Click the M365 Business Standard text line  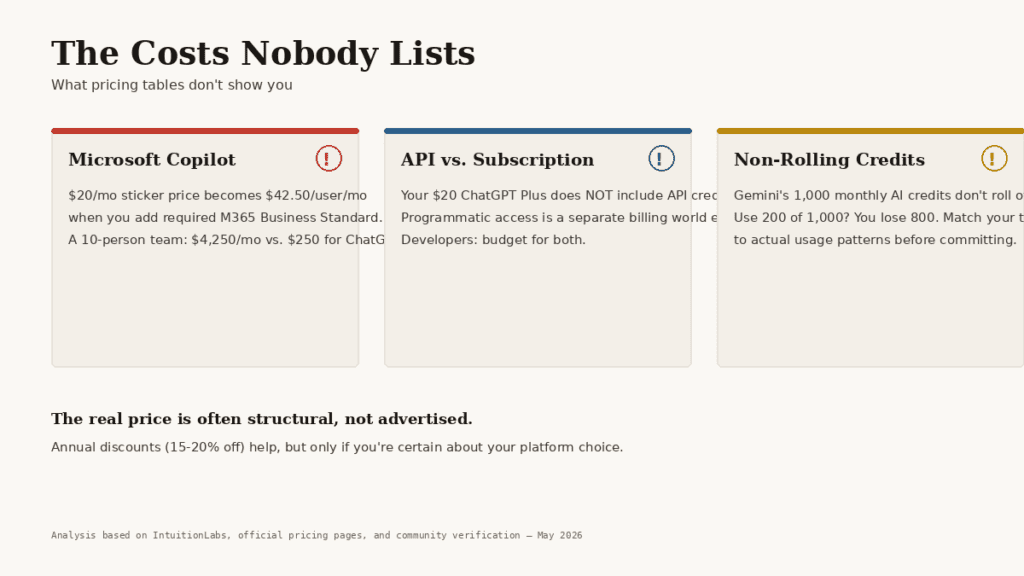225,217
